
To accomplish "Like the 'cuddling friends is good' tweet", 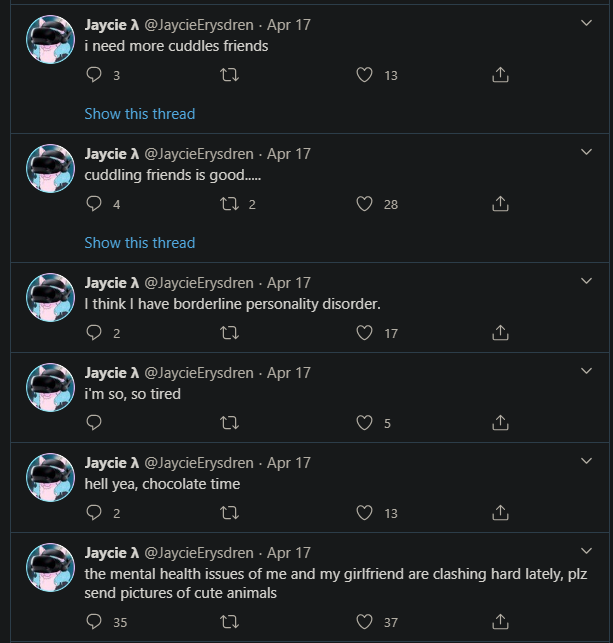I will coord(364,204).
